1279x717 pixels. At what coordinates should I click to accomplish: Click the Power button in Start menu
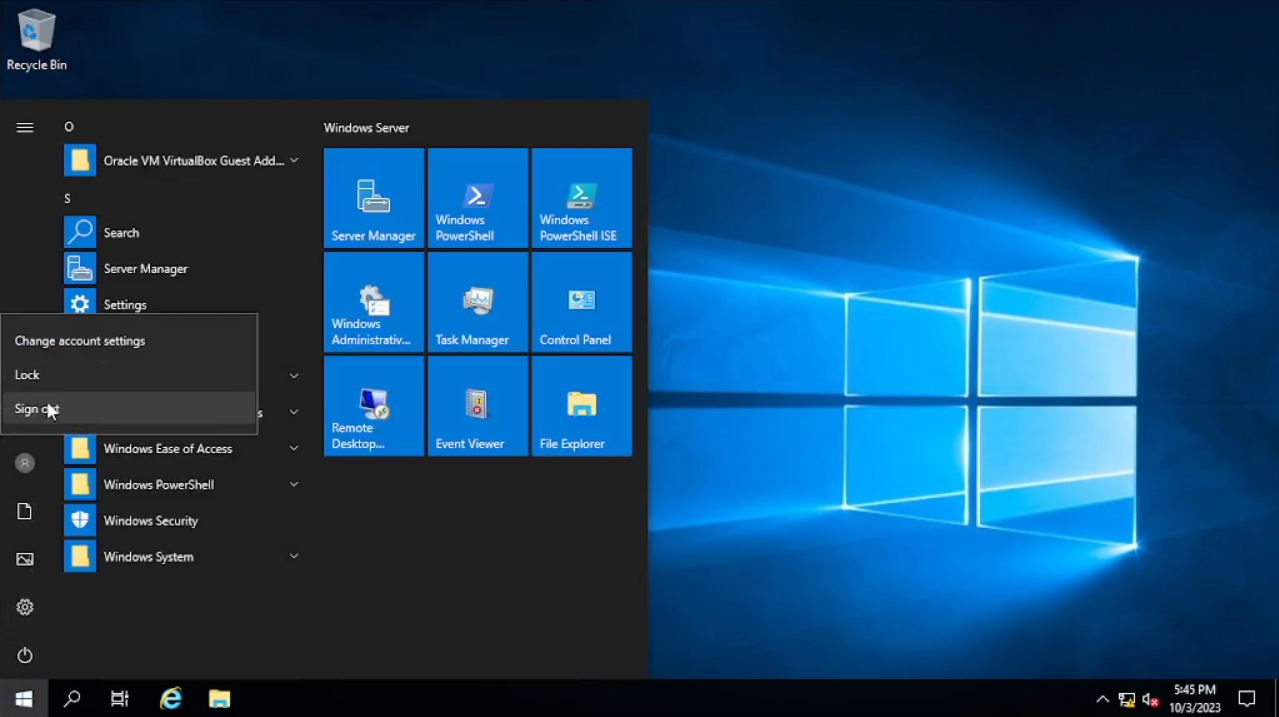(25, 655)
